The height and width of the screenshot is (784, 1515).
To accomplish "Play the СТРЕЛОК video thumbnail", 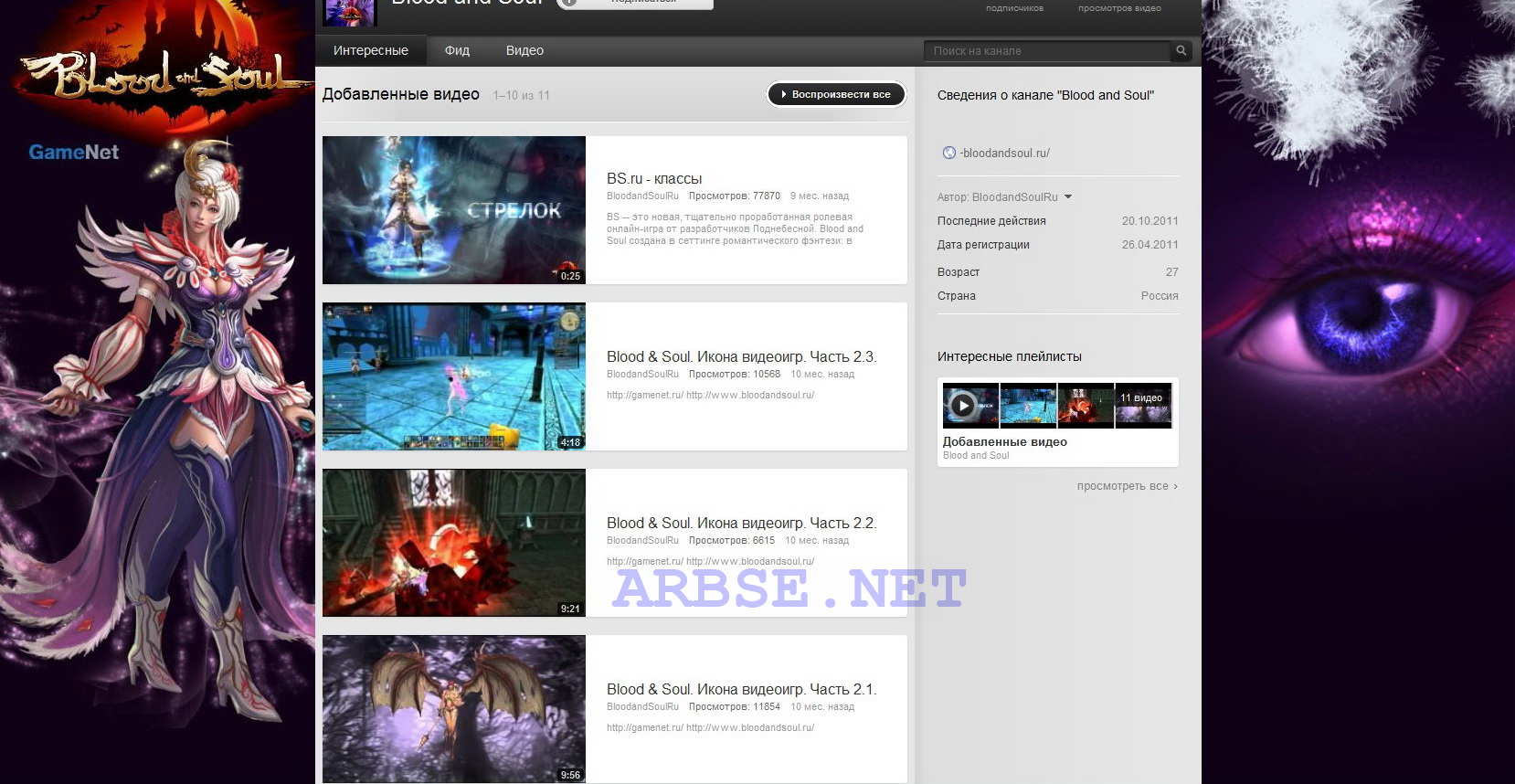I will click(x=454, y=210).
